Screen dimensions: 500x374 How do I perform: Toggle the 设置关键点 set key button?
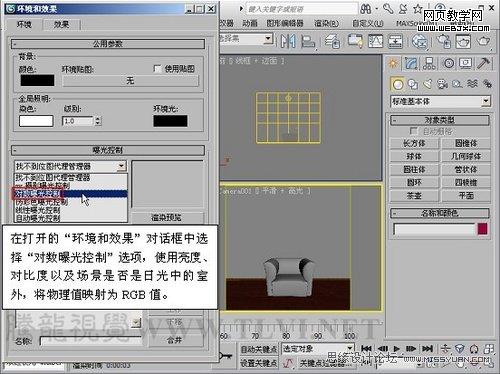[259, 363]
